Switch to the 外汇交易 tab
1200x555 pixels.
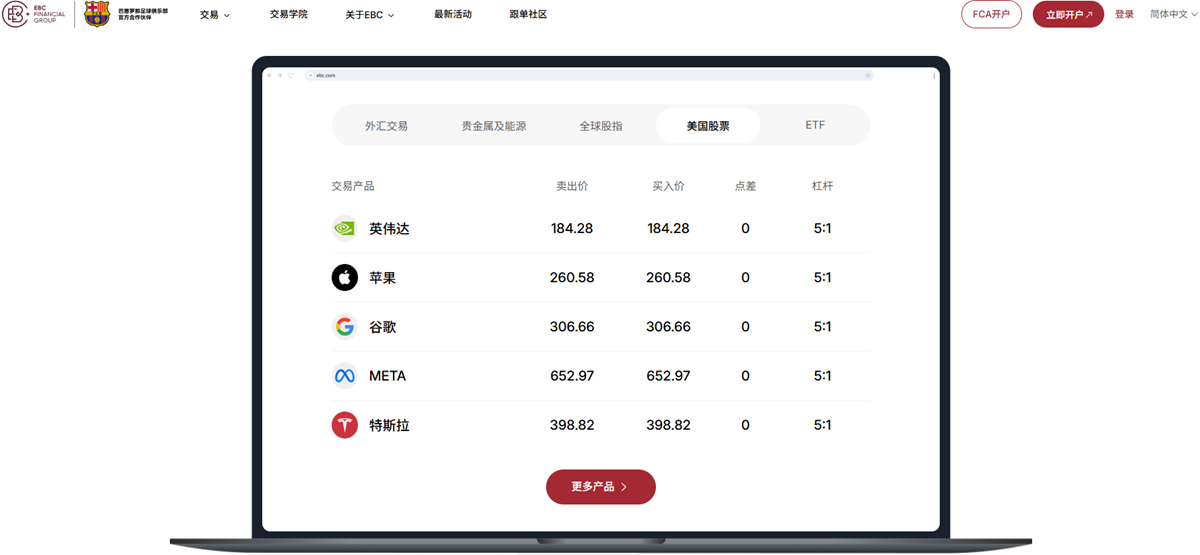click(386, 126)
